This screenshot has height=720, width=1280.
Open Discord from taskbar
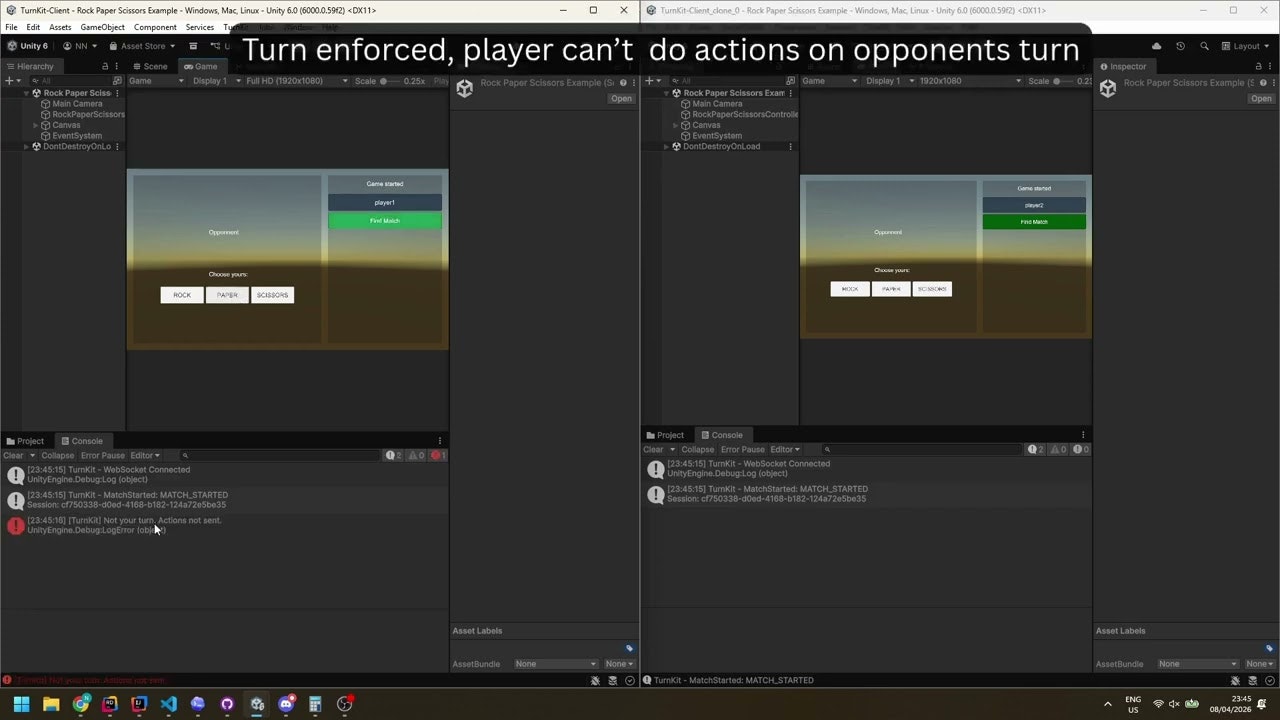286,704
